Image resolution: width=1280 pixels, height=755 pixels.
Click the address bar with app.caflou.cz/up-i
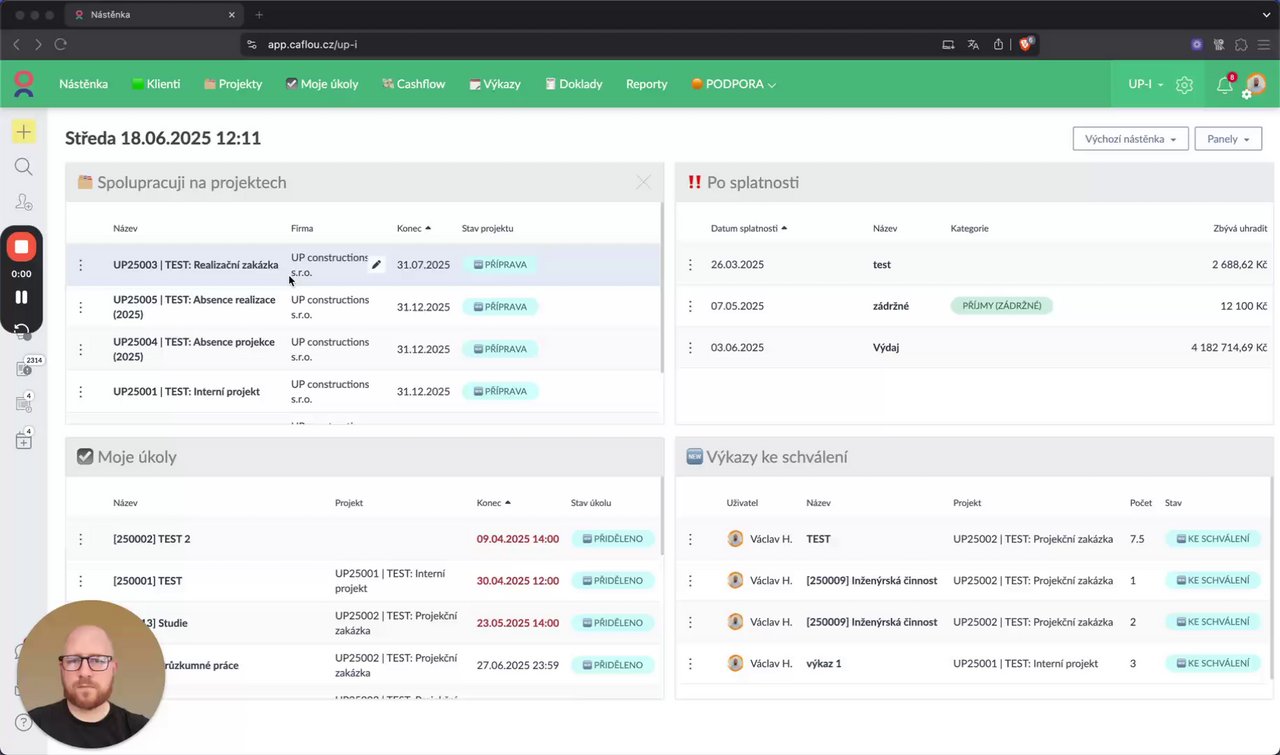pyautogui.click(x=590, y=44)
